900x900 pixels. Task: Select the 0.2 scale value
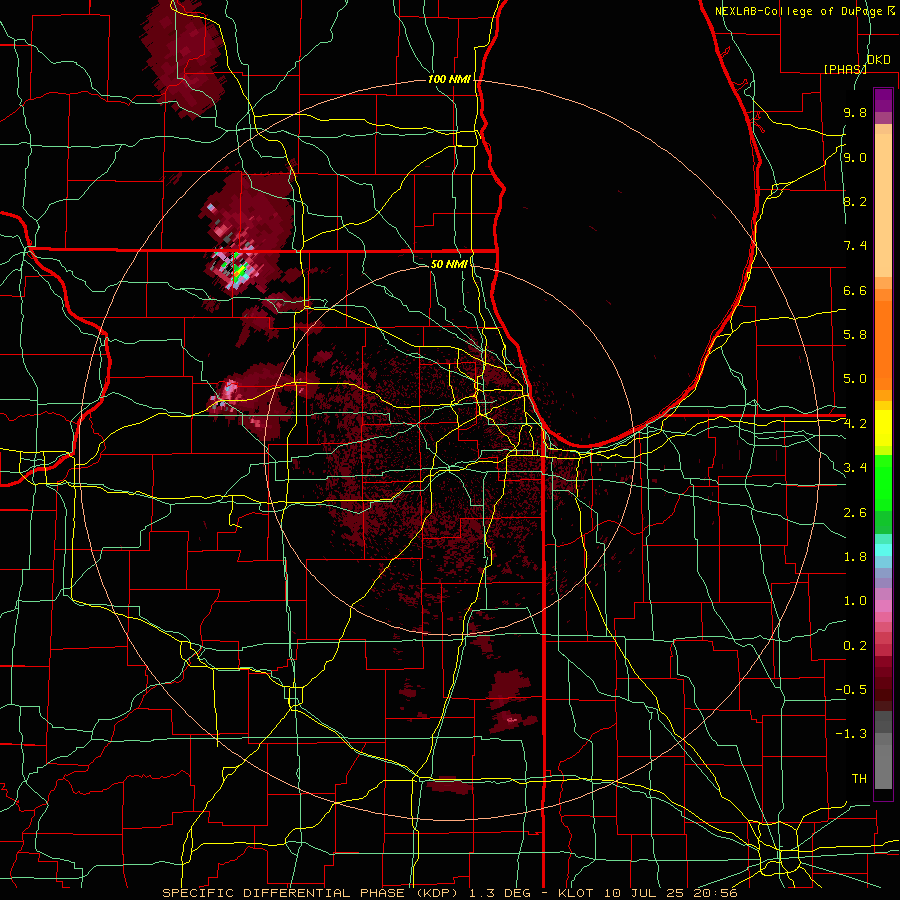tap(855, 646)
